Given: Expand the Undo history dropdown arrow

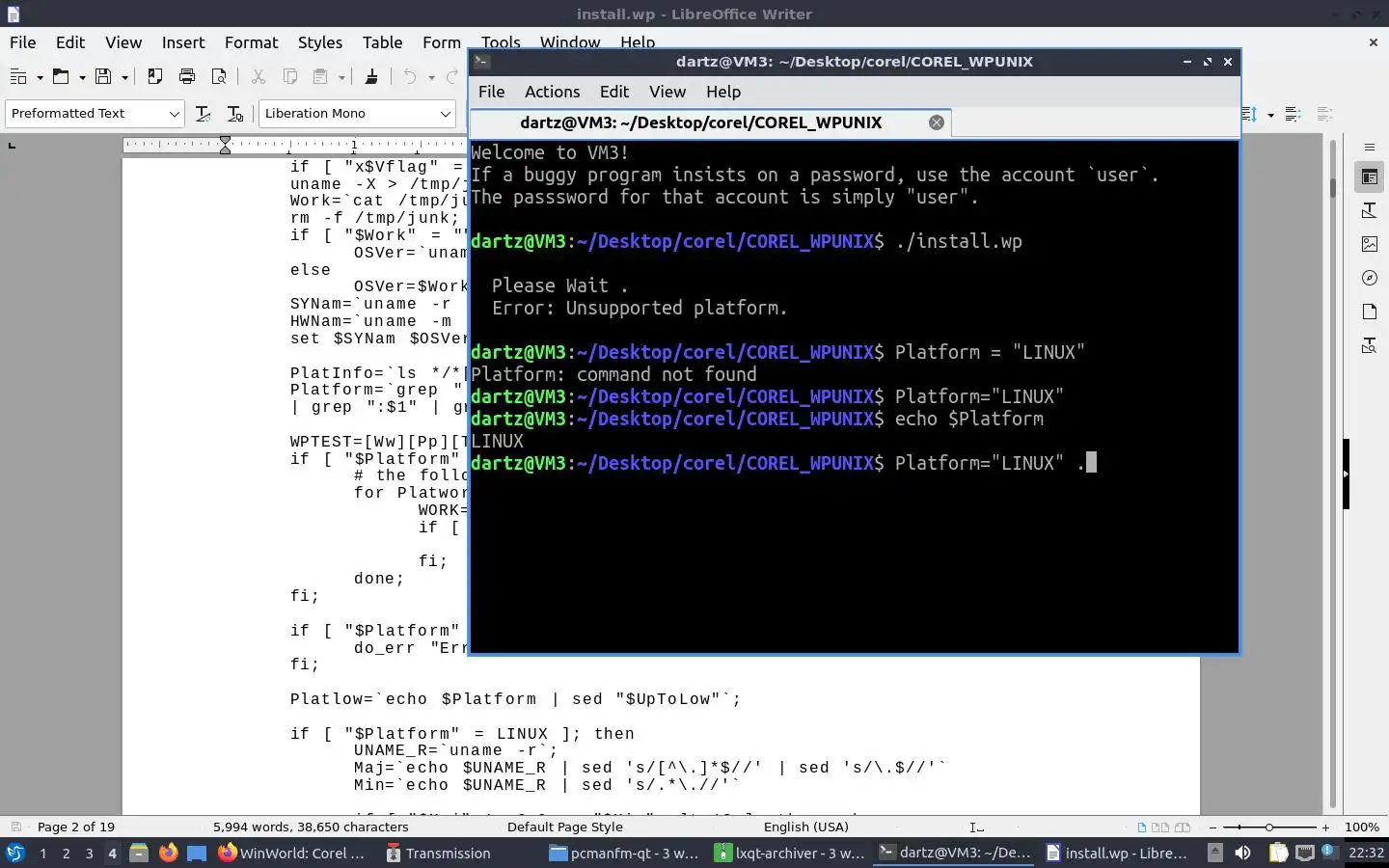Looking at the screenshot, I should pos(431,77).
